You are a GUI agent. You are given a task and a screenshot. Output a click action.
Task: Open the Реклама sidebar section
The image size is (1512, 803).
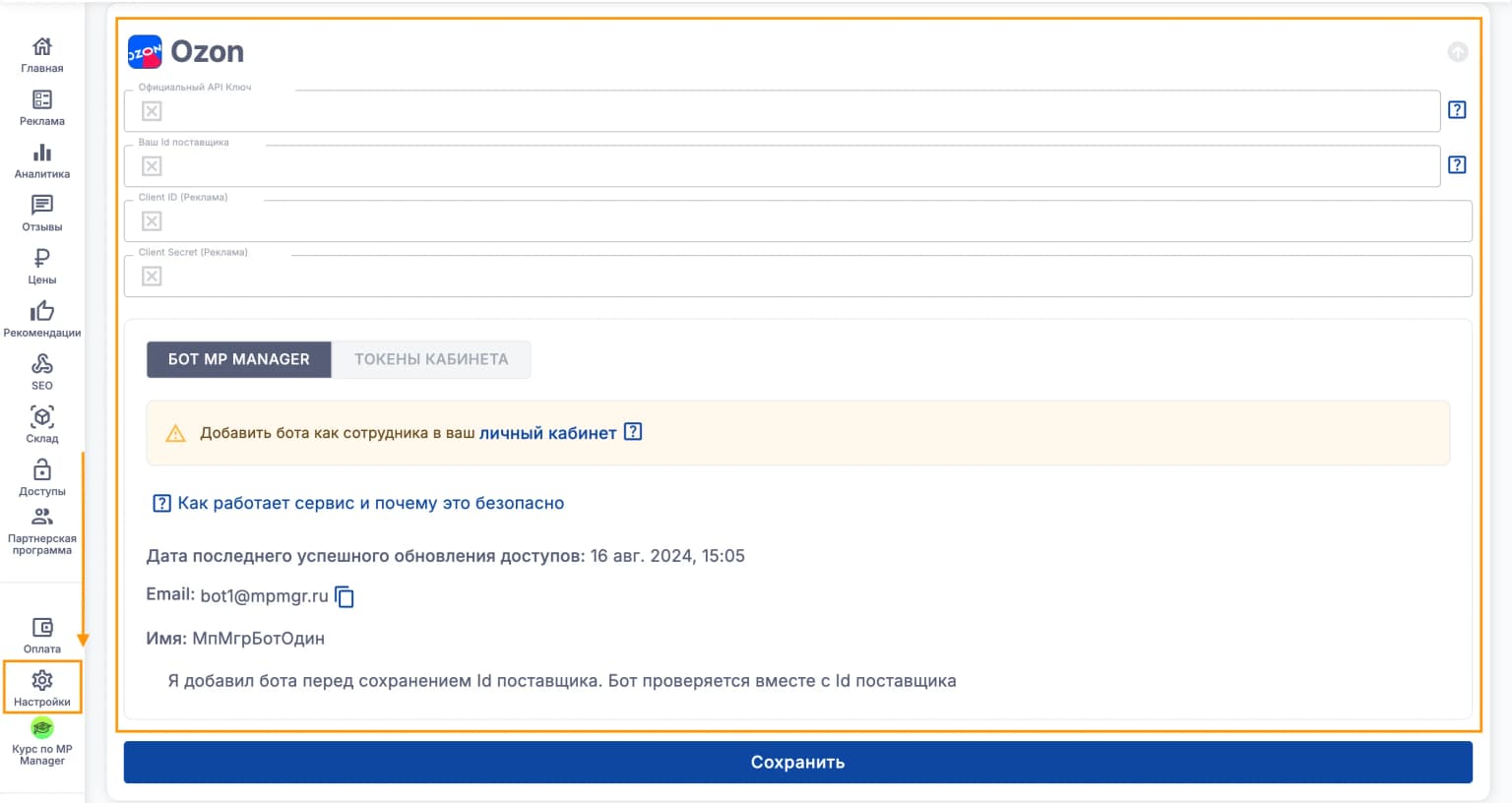pyautogui.click(x=42, y=108)
